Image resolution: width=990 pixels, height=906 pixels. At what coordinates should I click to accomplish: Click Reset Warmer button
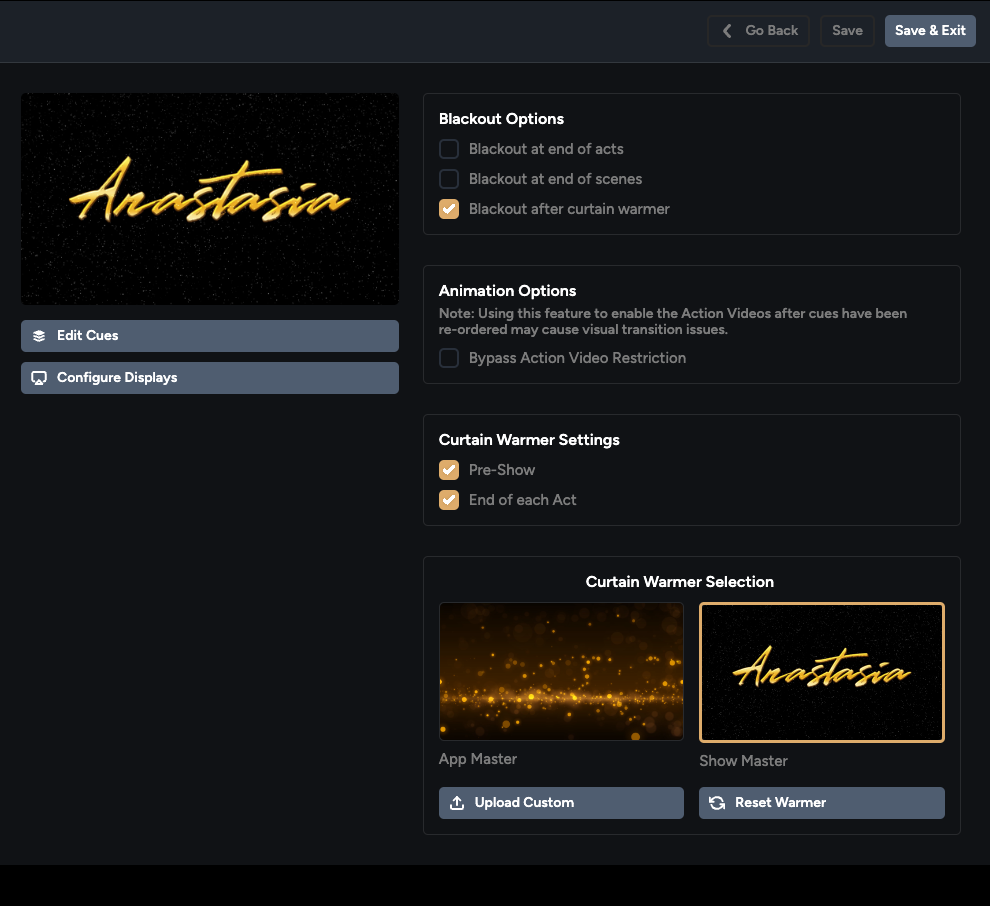821,802
